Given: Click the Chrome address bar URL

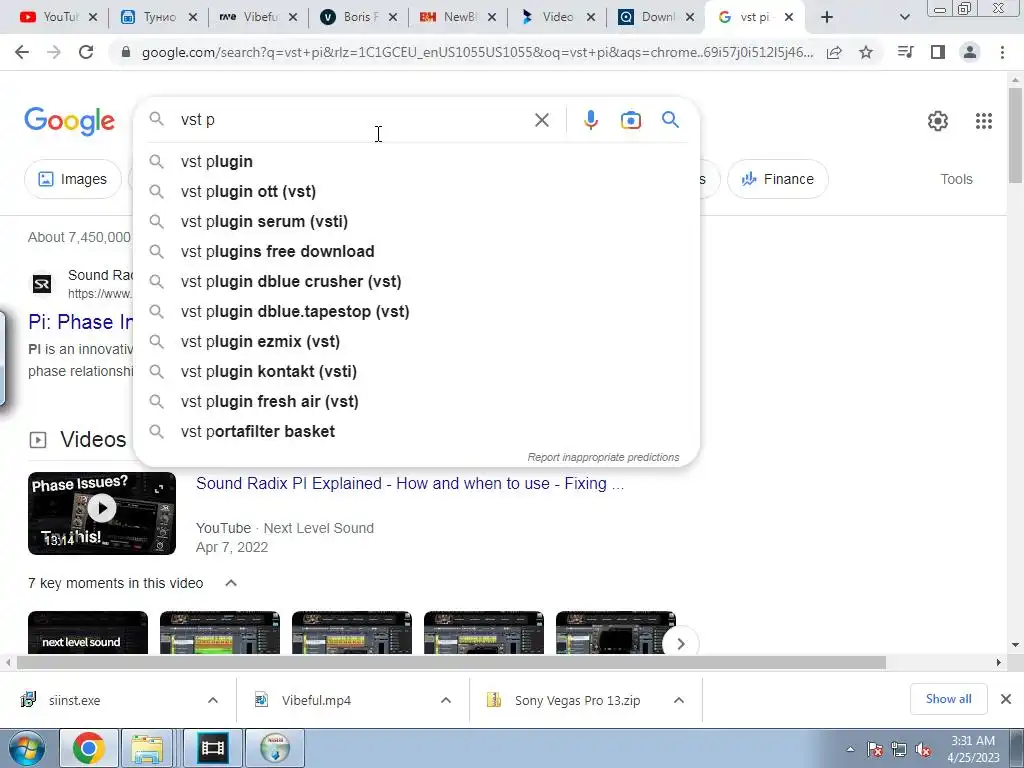Looking at the screenshot, I should coord(477,52).
